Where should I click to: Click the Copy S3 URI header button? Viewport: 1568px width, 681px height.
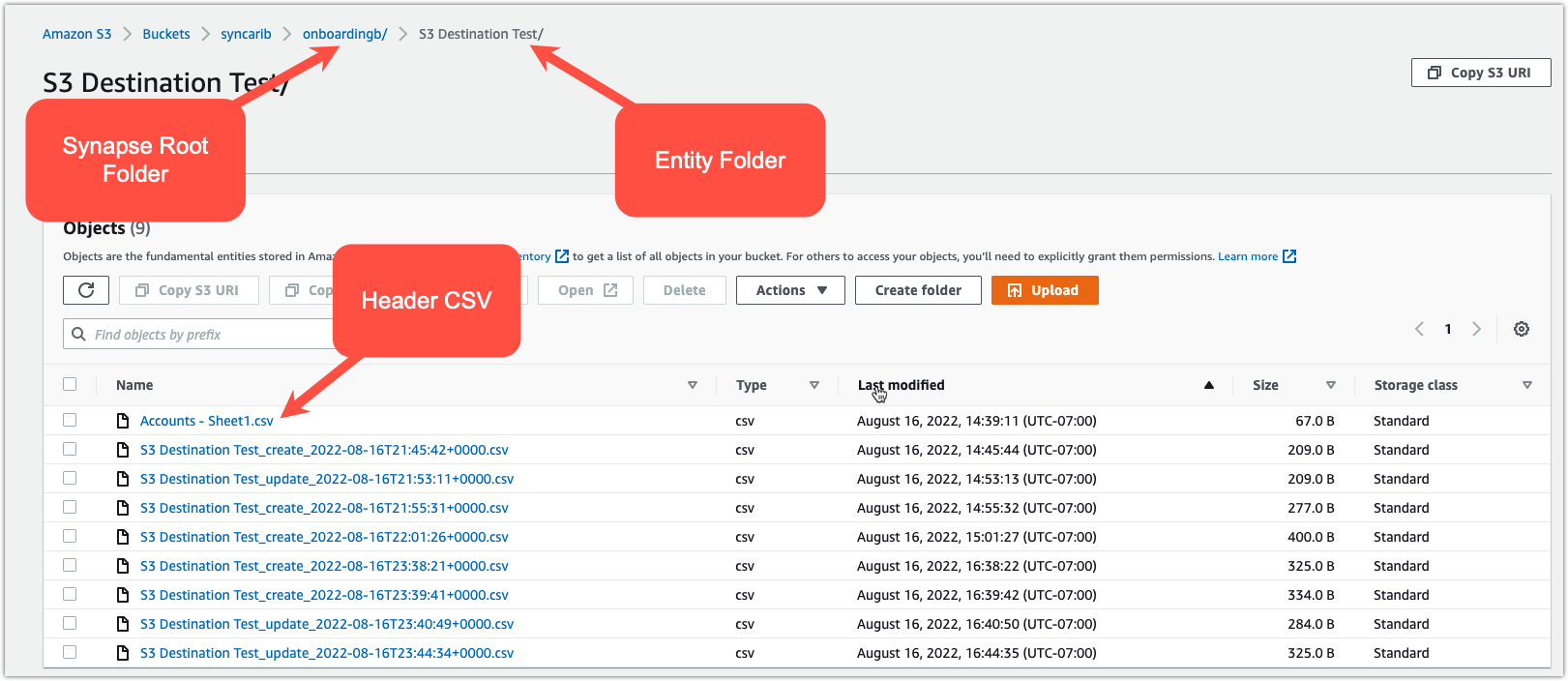[1481, 73]
